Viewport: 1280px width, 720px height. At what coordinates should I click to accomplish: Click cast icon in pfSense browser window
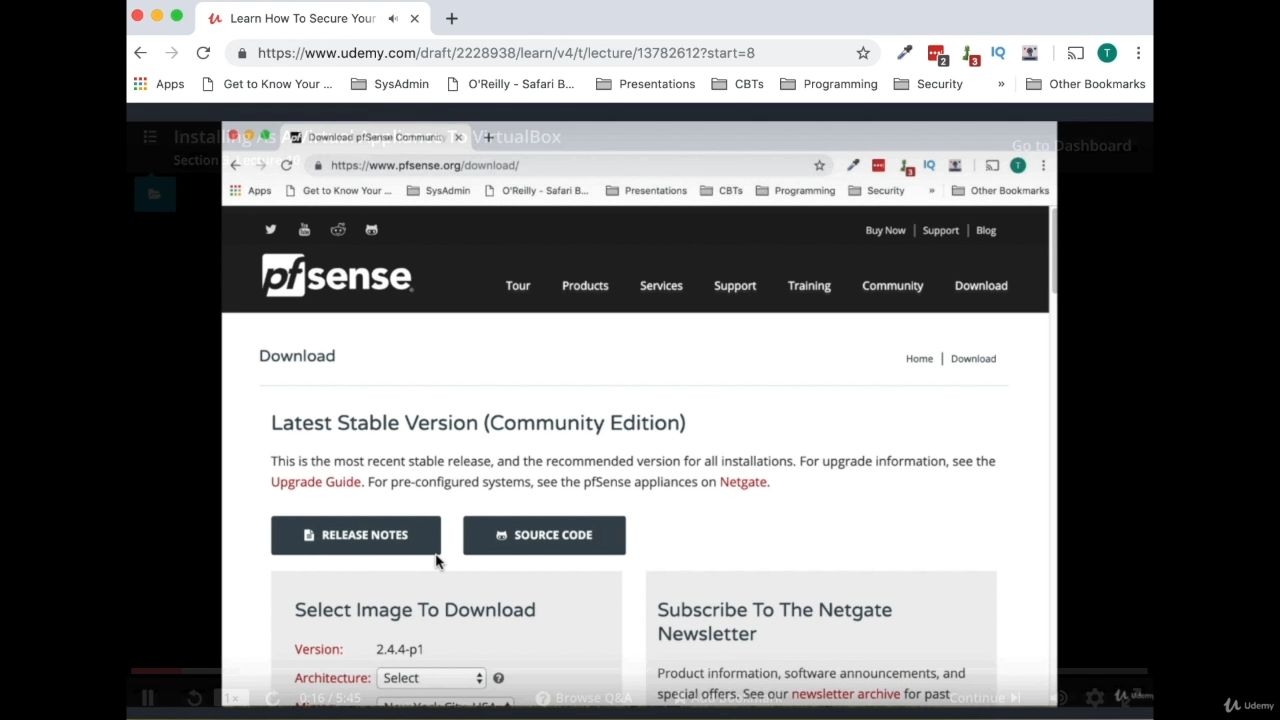[x=992, y=165]
